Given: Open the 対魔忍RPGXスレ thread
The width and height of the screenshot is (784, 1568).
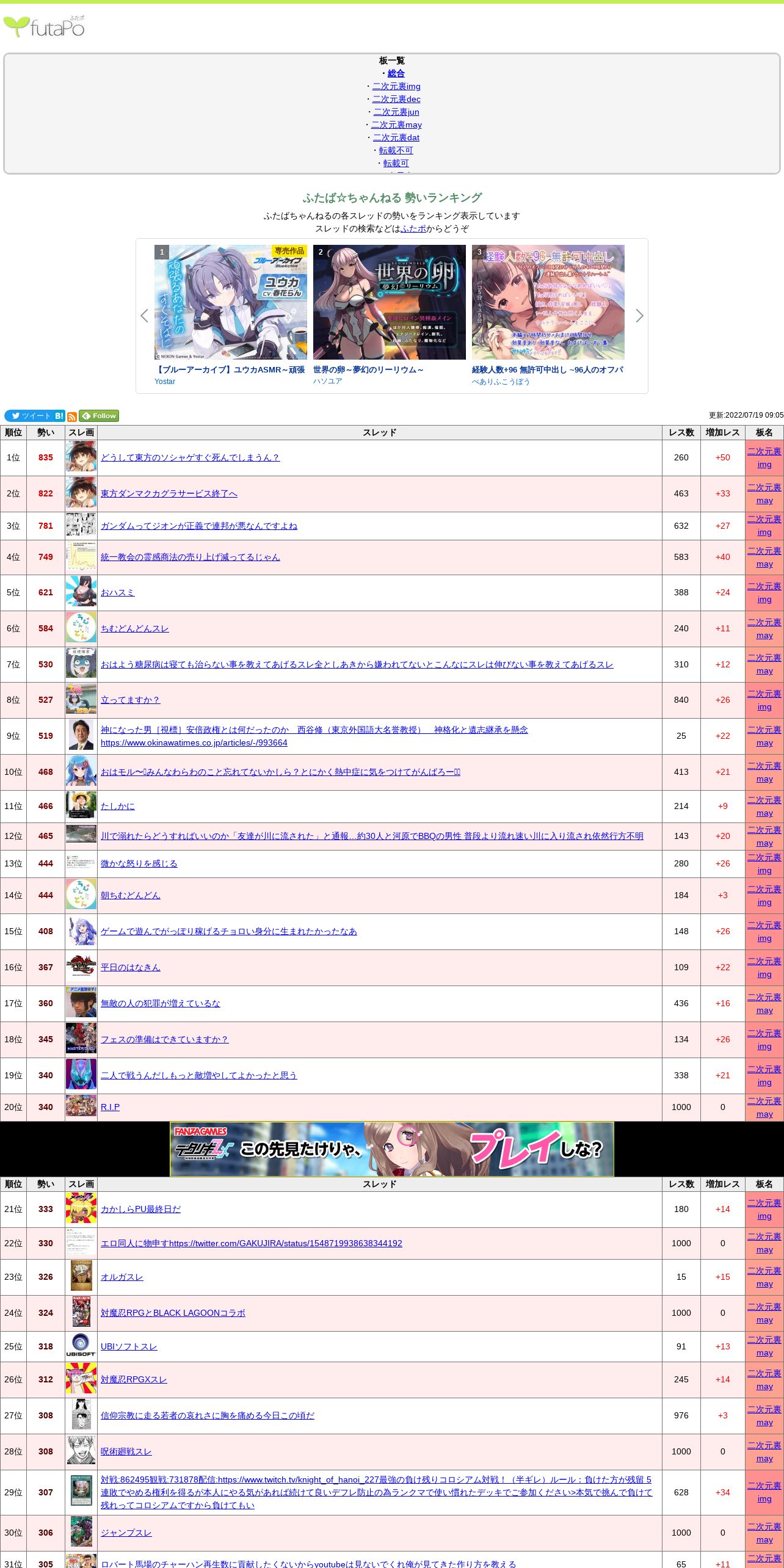Looking at the screenshot, I should 134,1379.
